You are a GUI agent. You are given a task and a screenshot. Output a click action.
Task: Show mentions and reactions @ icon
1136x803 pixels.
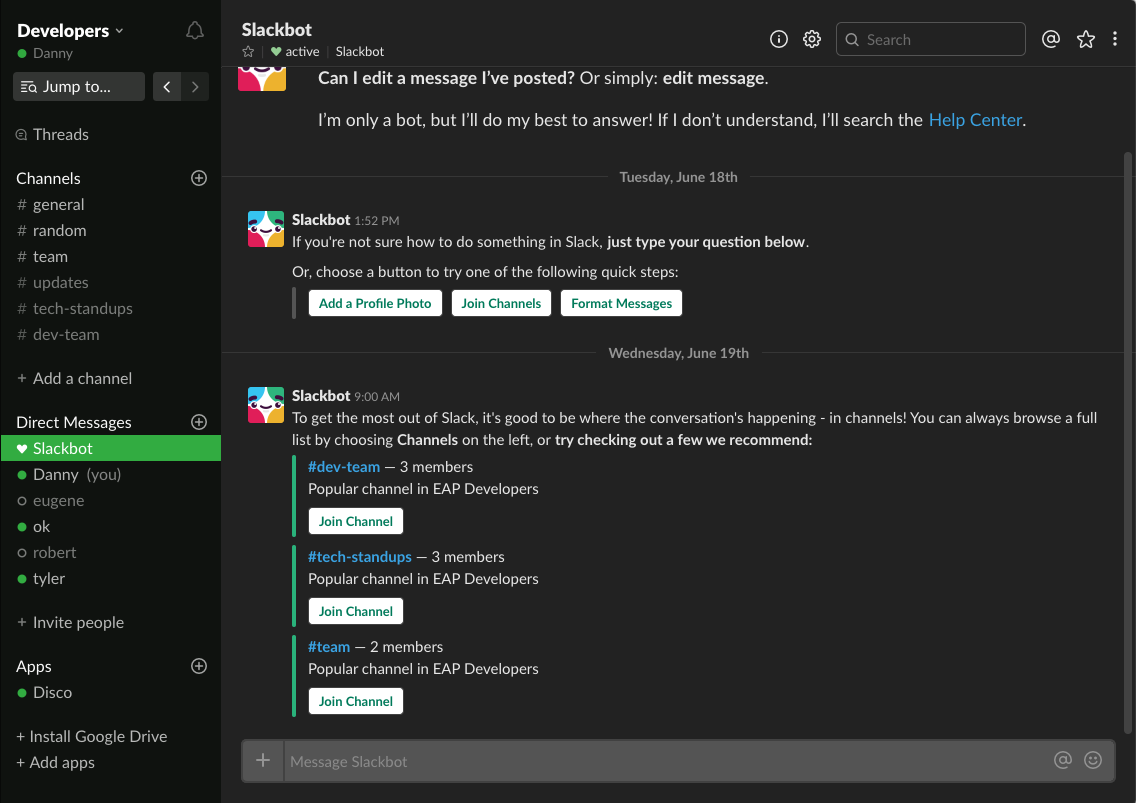pos(1051,39)
